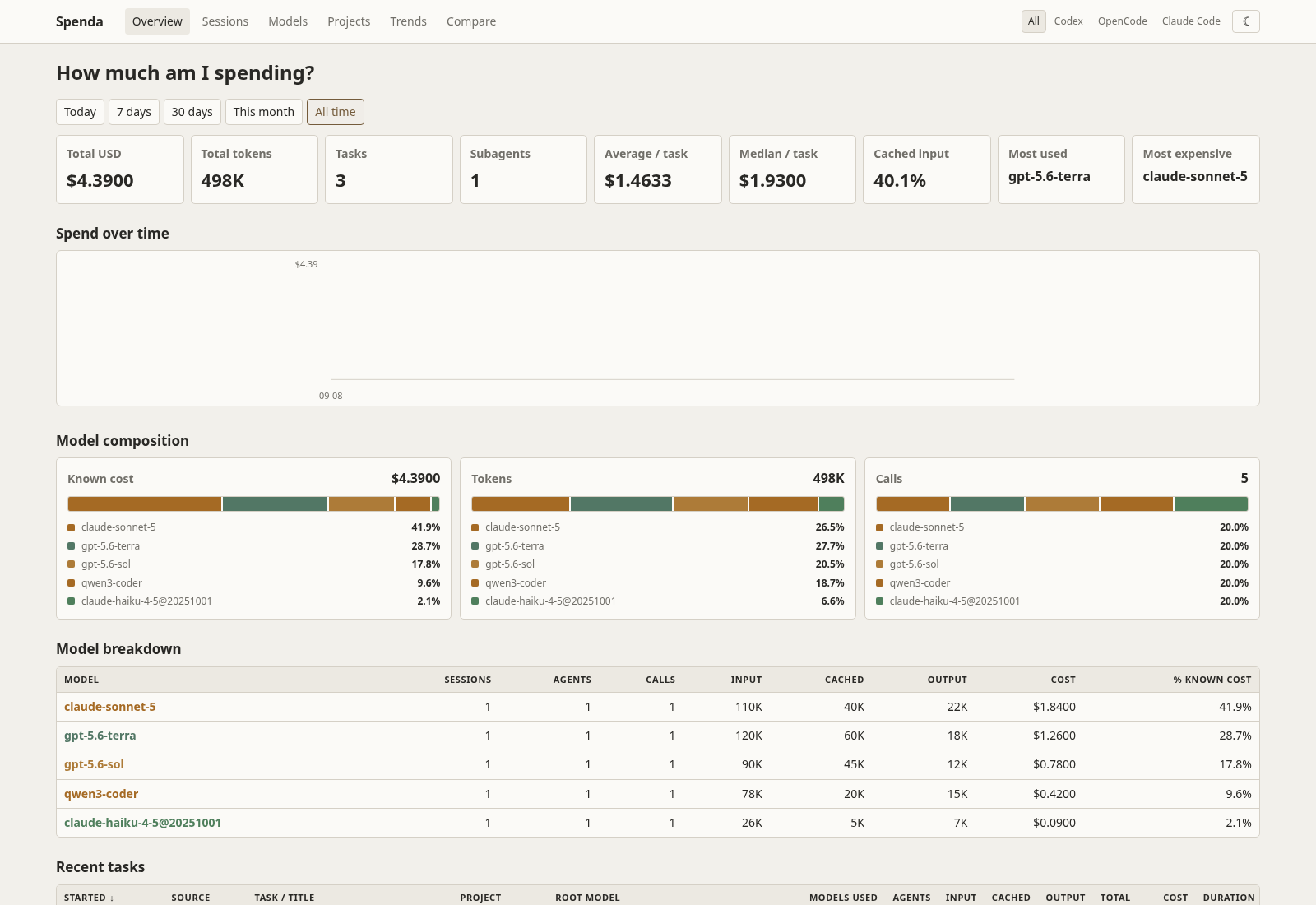Filter by OpenCode source
This screenshot has height=905, width=1316.
(x=1122, y=21)
